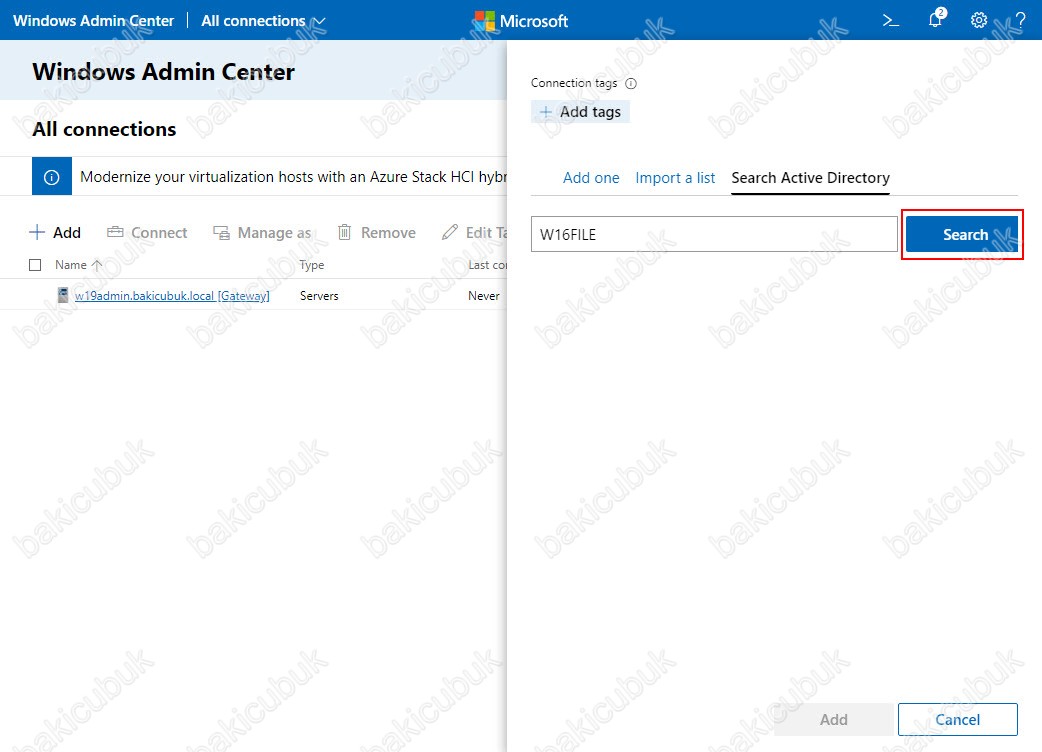Sort by the Type column header
Image resolution: width=1042 pixels, height=752 pixels.
[x=312, y=265]
